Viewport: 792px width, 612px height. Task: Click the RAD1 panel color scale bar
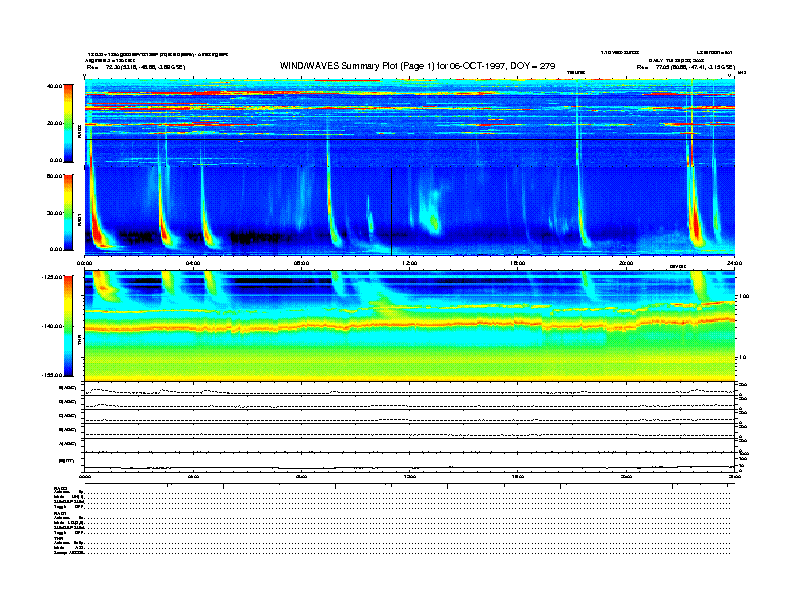click(x=68, y=212)
